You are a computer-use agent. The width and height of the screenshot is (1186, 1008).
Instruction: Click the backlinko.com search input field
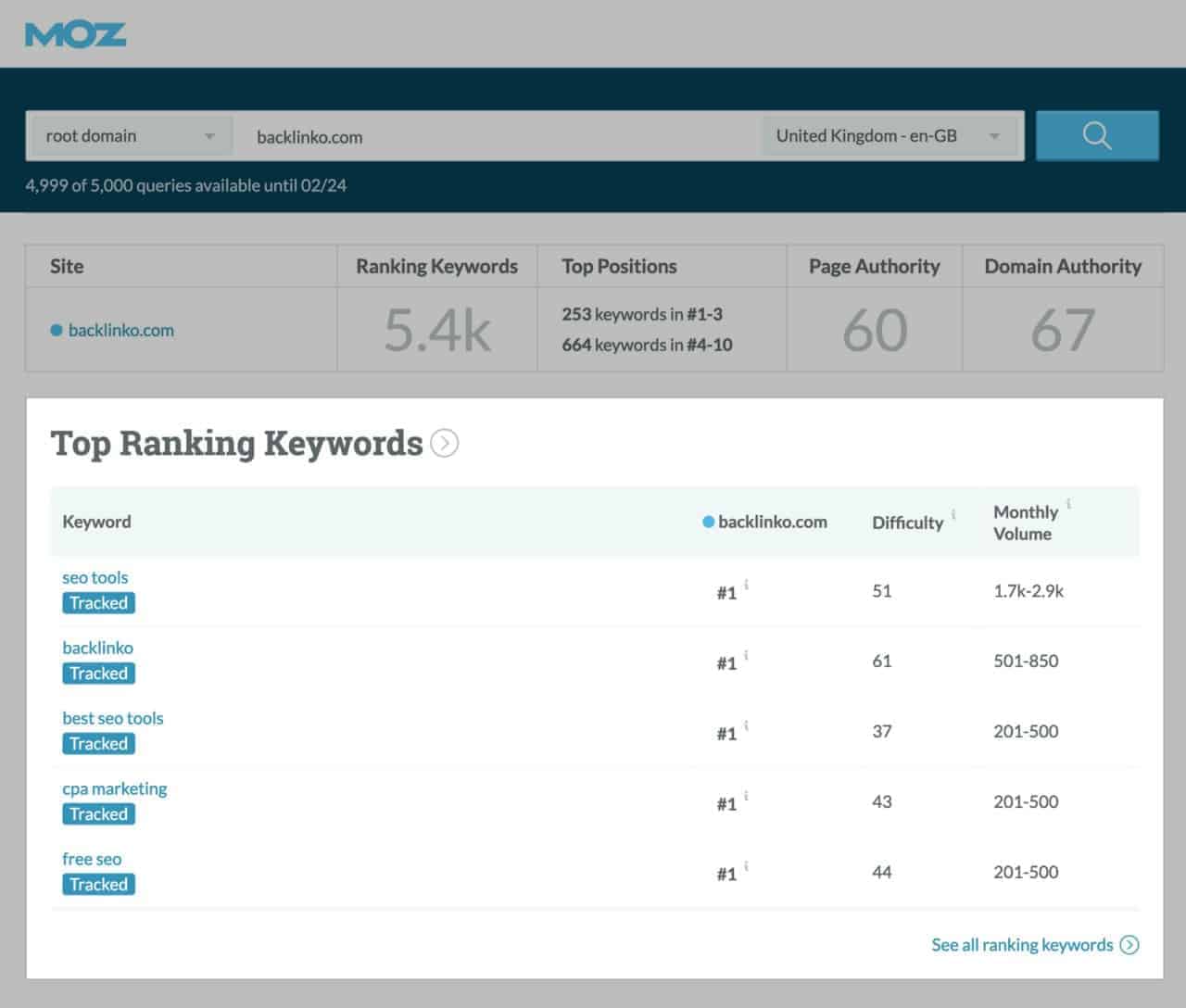pos(498,136)
